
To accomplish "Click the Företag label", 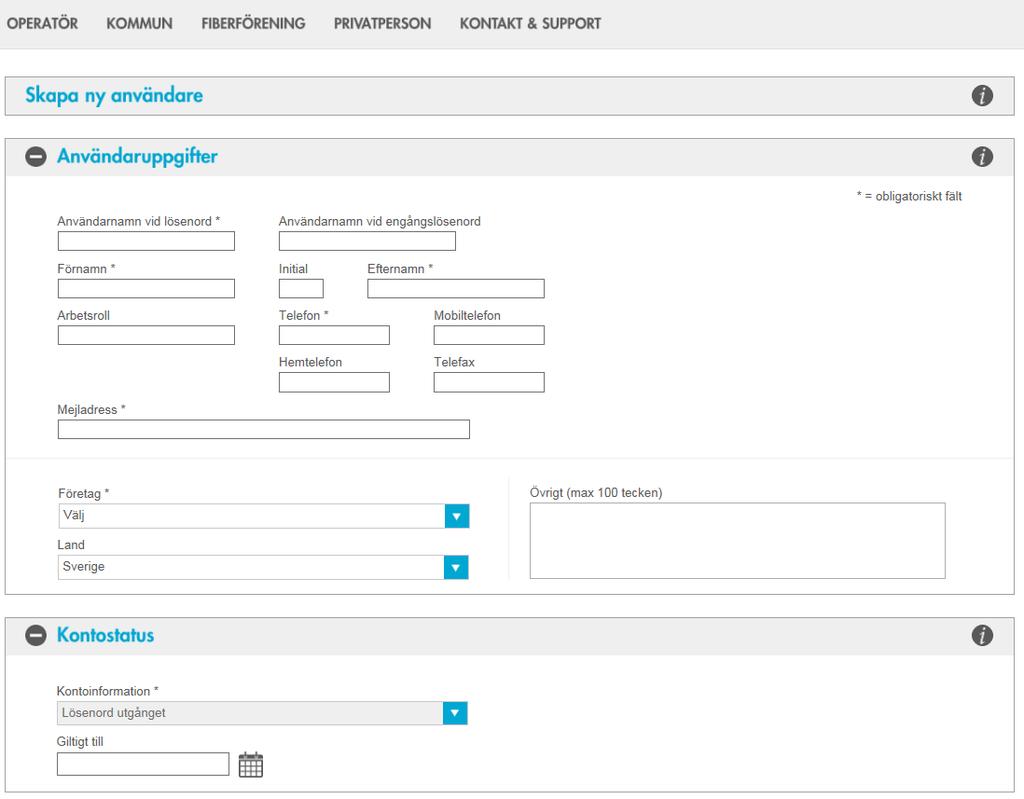I will (83, 493).
